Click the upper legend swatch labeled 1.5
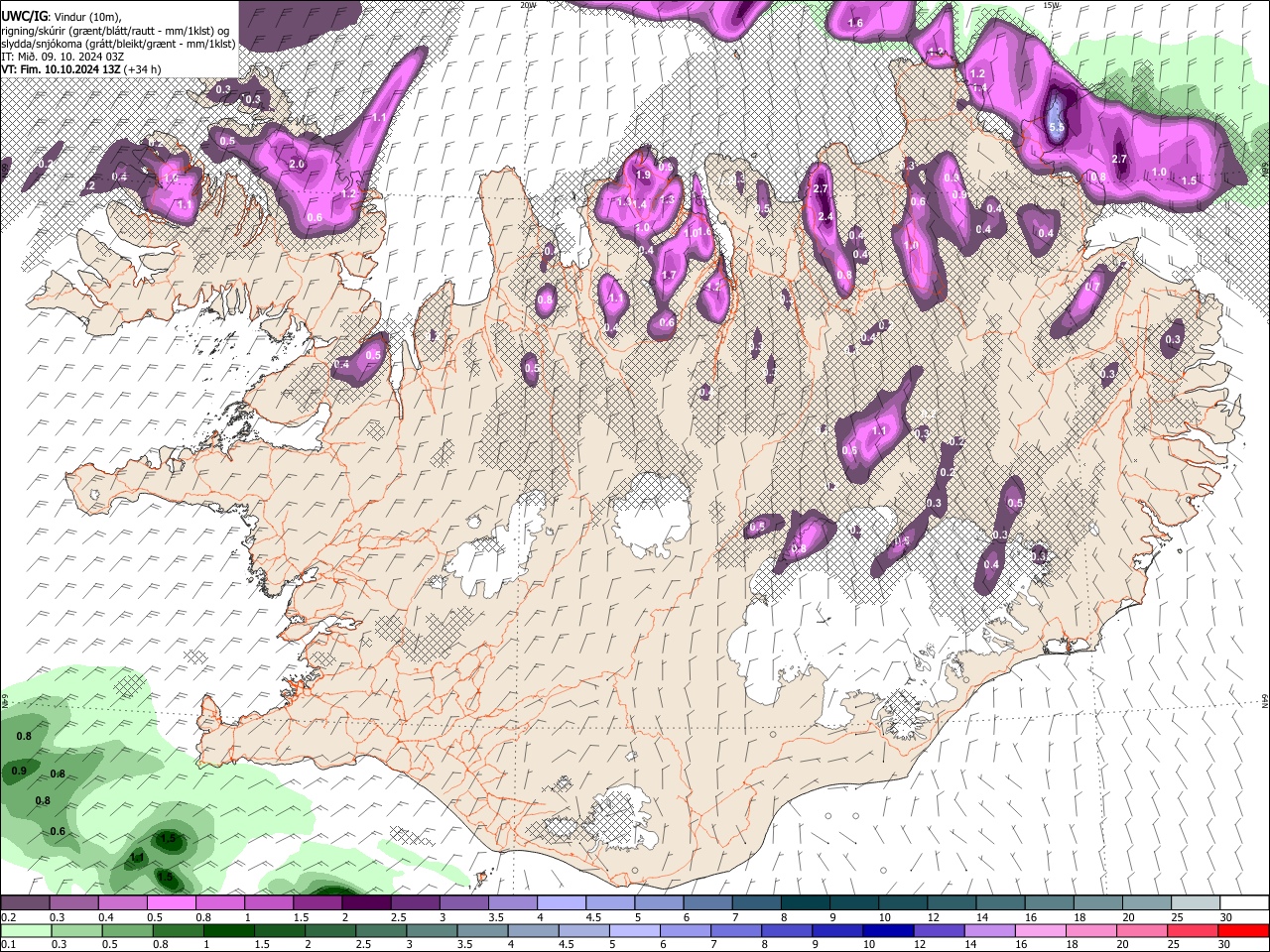This screenshot has width=1270, height=952. [317, 903]
